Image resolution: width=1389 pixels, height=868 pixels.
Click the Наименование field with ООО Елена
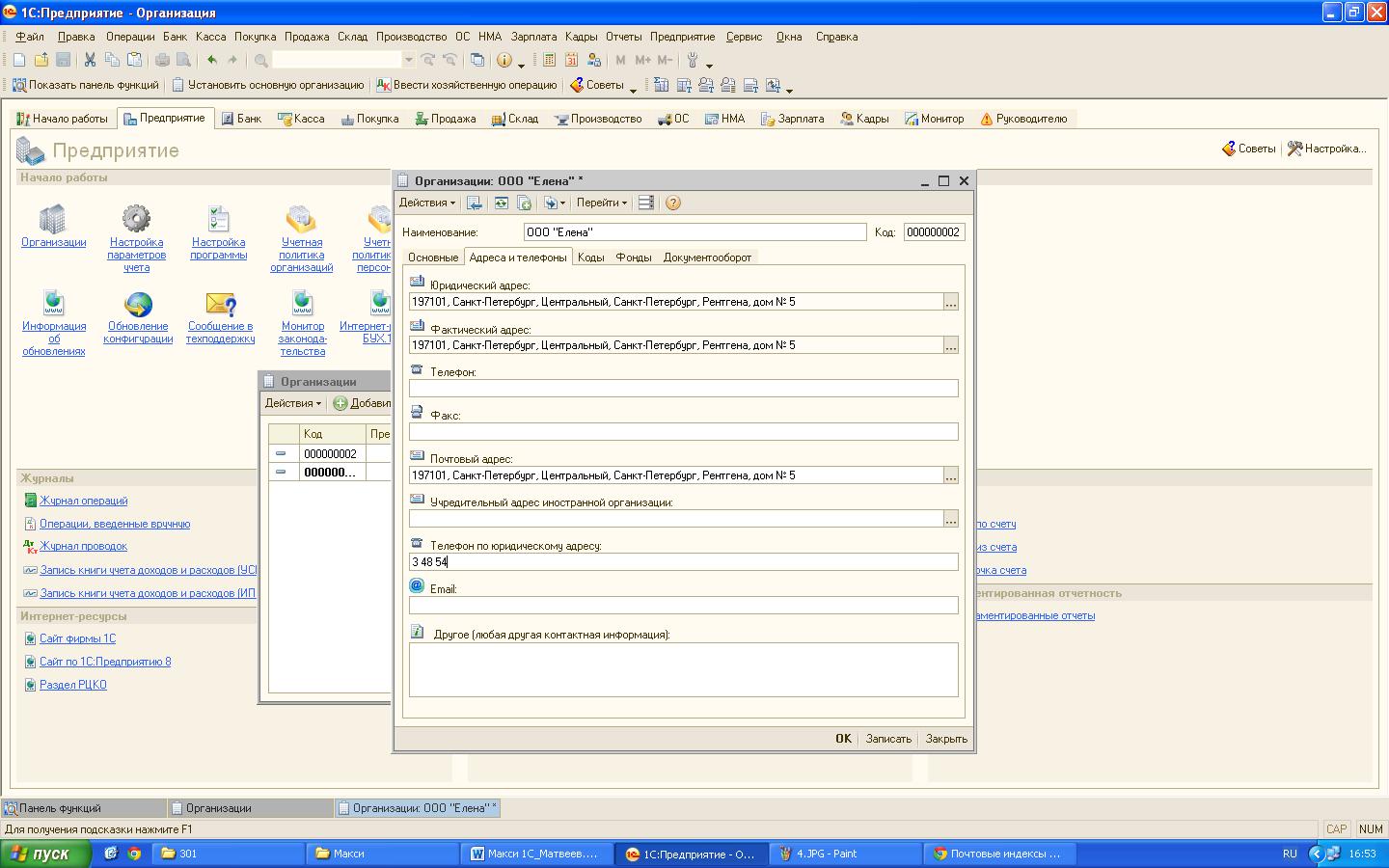pos(694,232)
